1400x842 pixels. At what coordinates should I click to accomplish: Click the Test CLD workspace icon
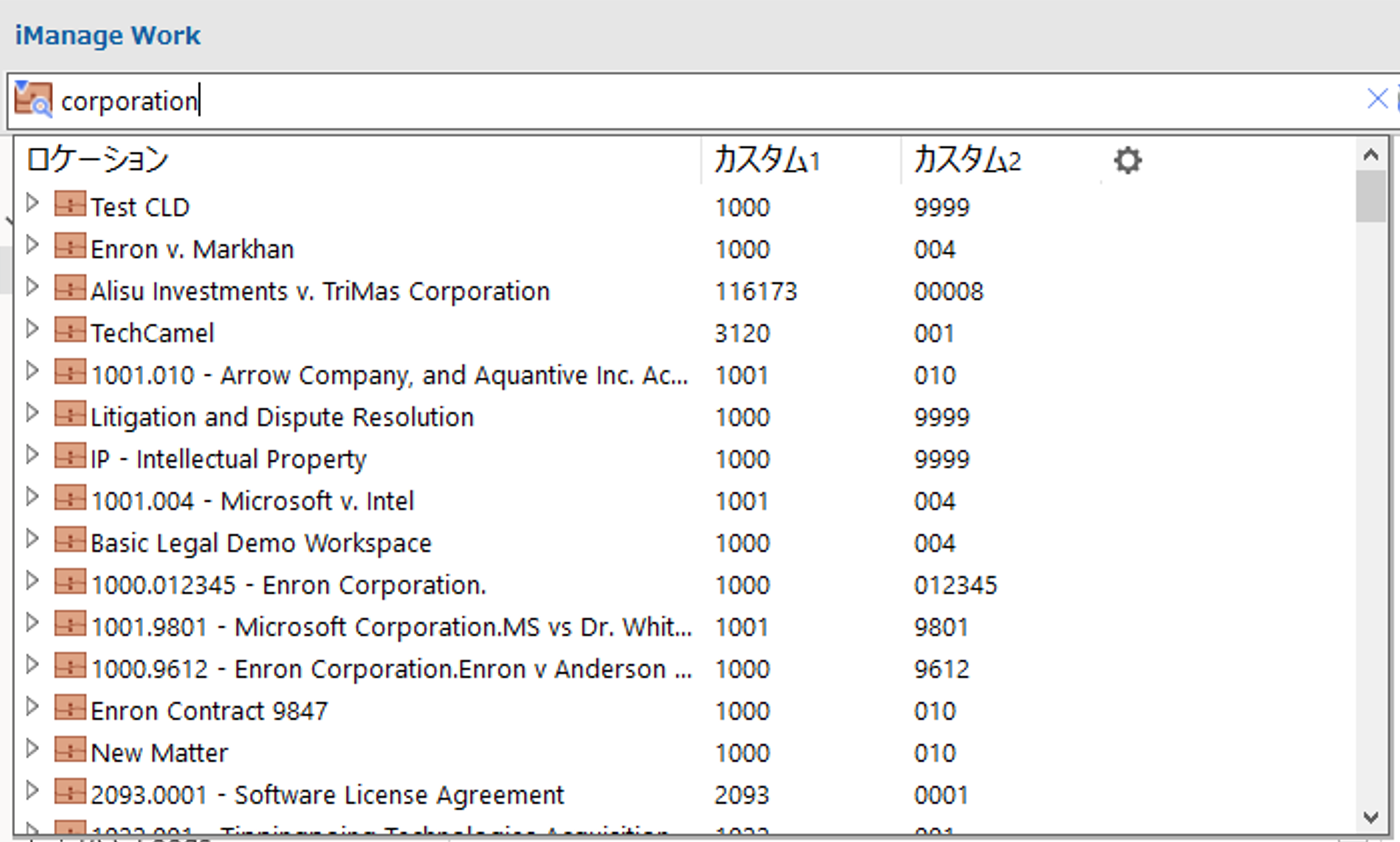coord(70,206)
